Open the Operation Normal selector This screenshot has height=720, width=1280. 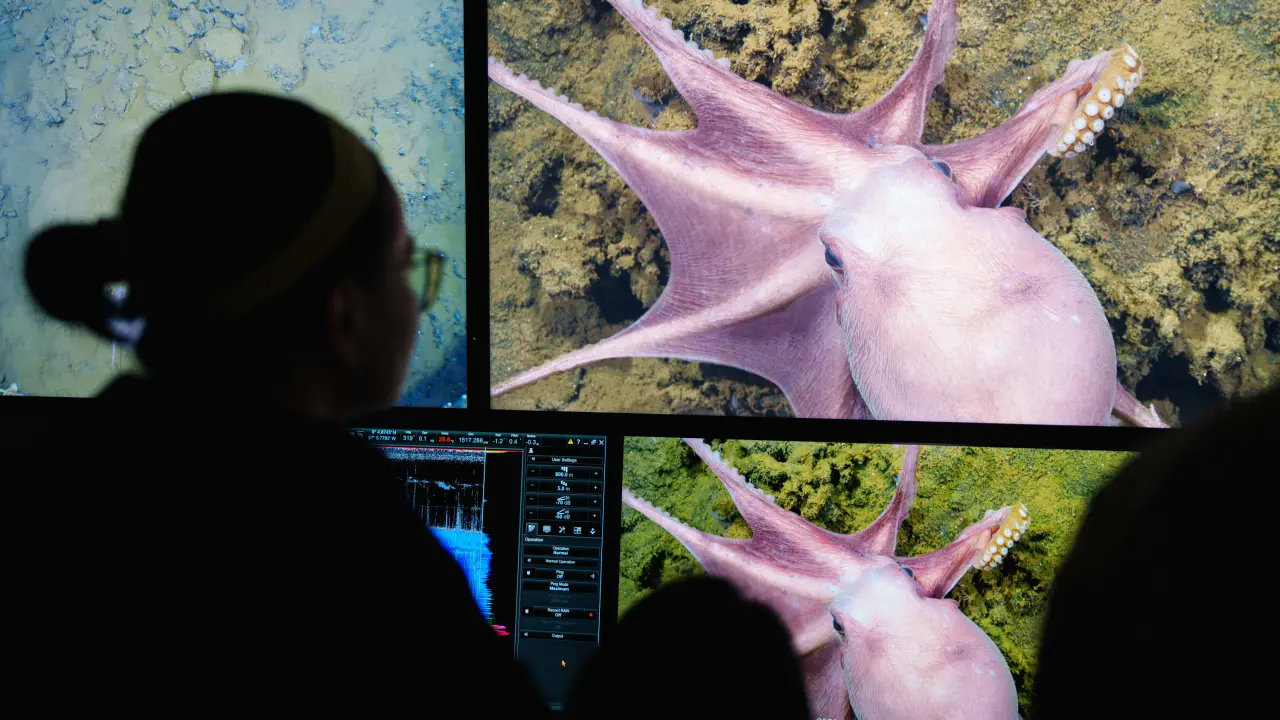(x=560, y=549)
